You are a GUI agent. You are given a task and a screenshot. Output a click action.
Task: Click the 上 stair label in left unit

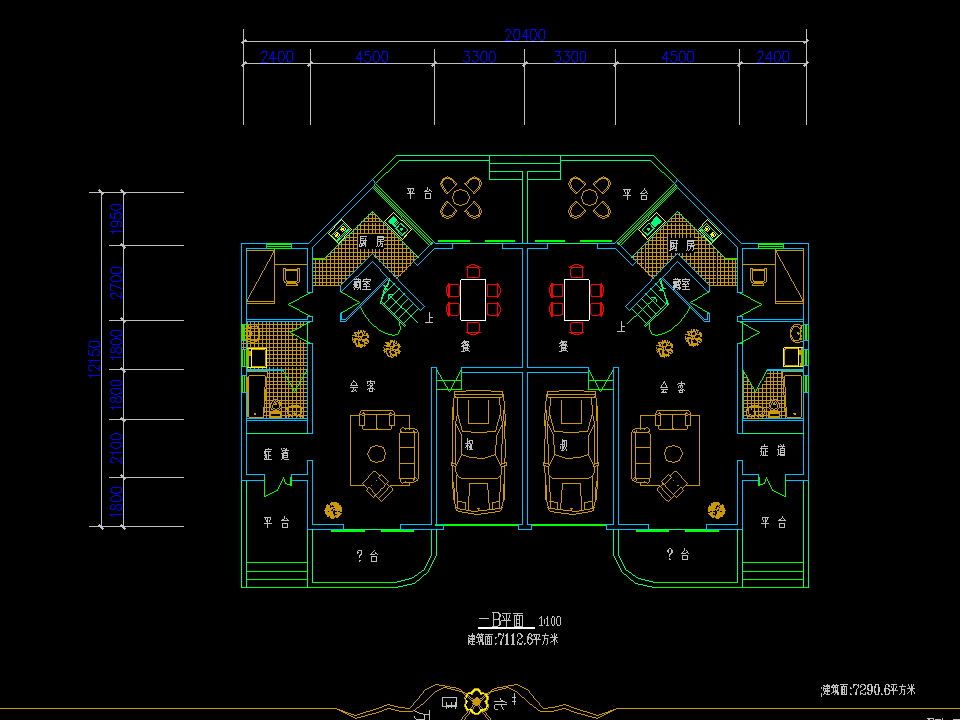(x=429, y=318)
